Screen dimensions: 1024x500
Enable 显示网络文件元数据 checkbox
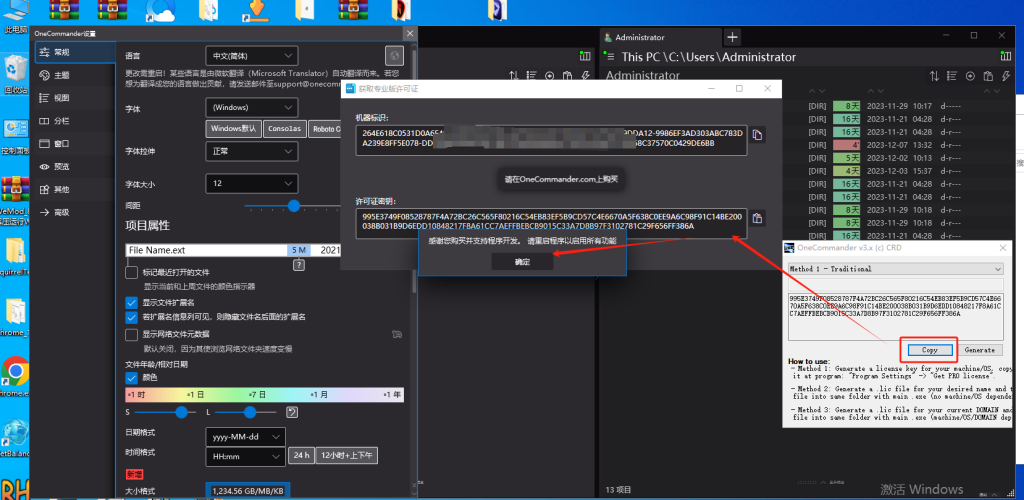(131, 335)
